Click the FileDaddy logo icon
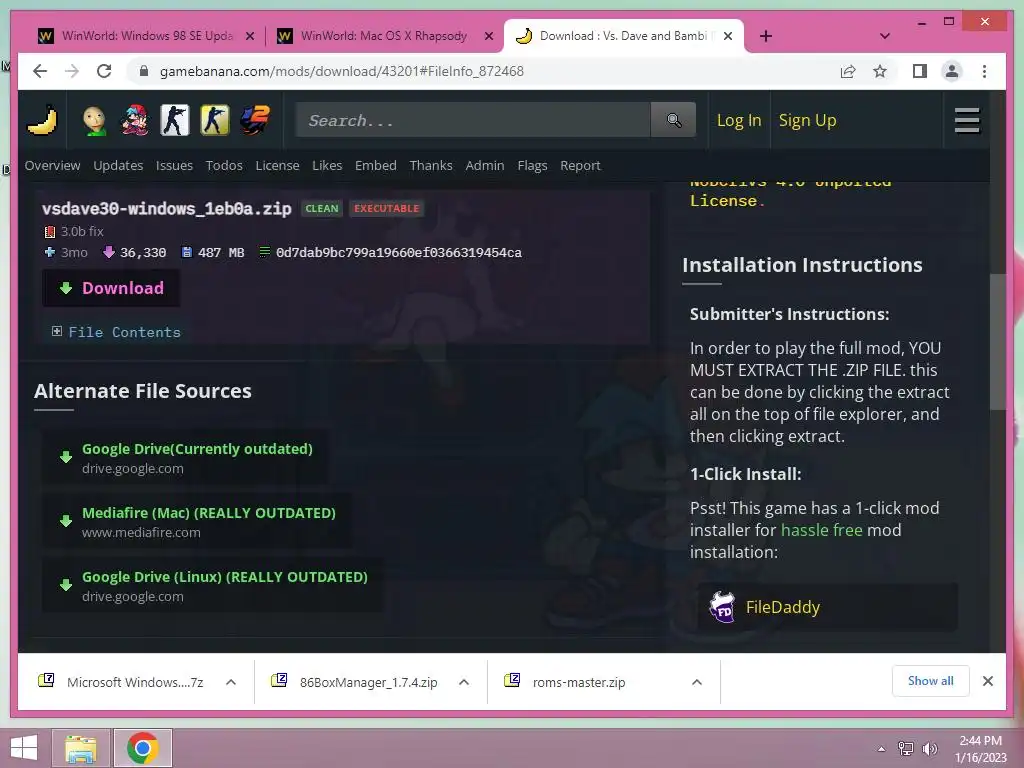 722,607
